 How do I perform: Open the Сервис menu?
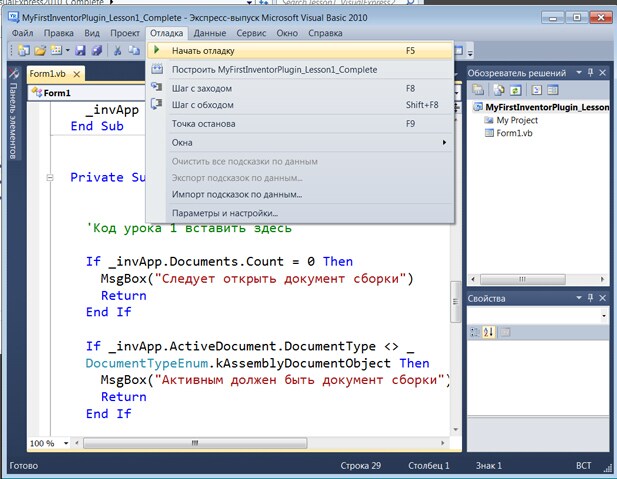(250, 33)
